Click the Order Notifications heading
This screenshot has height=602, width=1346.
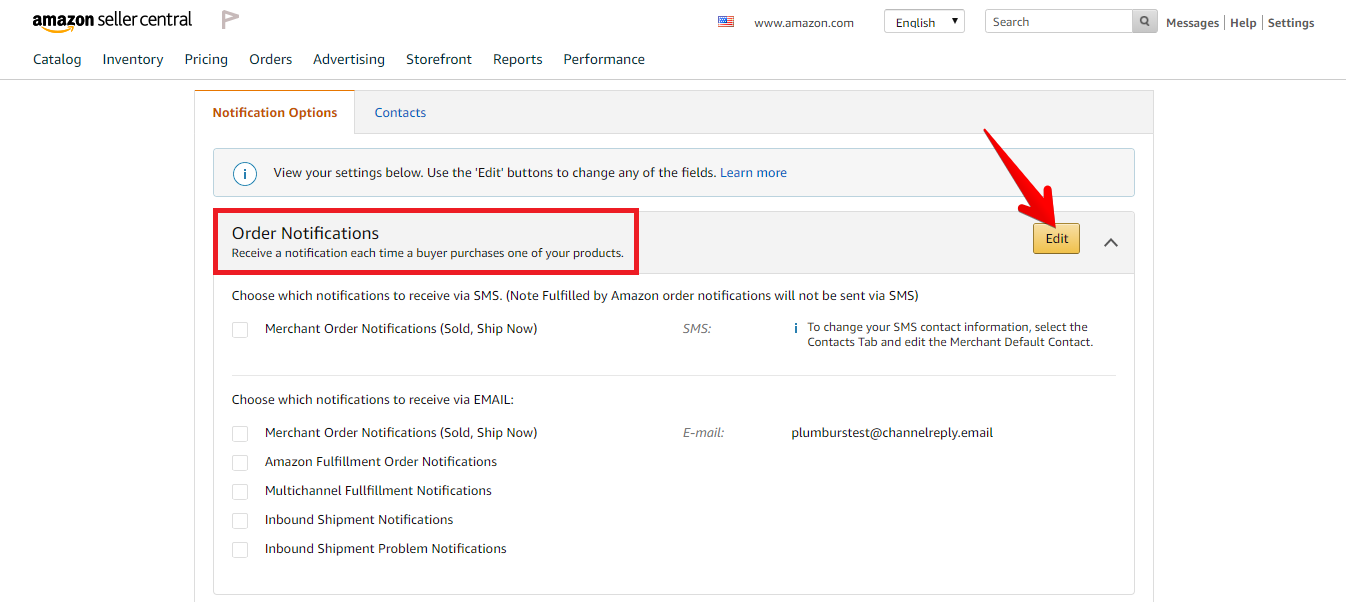click(306, 233)
